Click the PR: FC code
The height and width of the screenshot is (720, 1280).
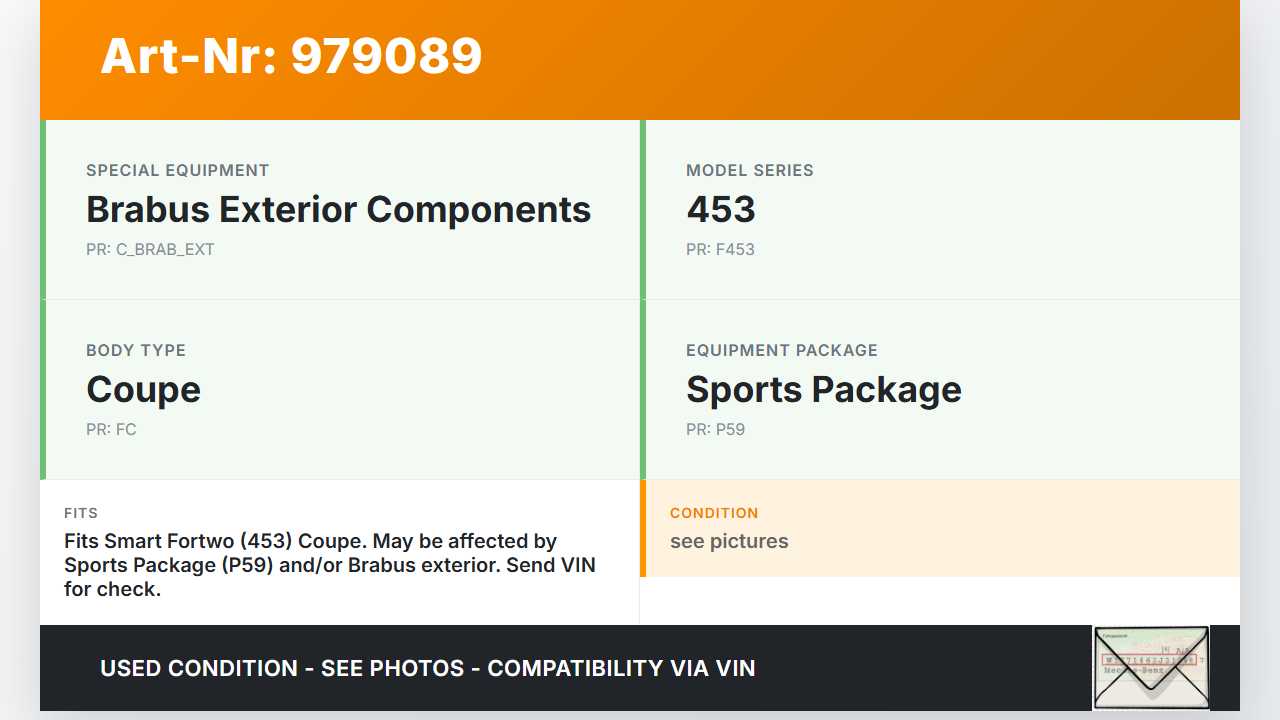click(111, 429)
